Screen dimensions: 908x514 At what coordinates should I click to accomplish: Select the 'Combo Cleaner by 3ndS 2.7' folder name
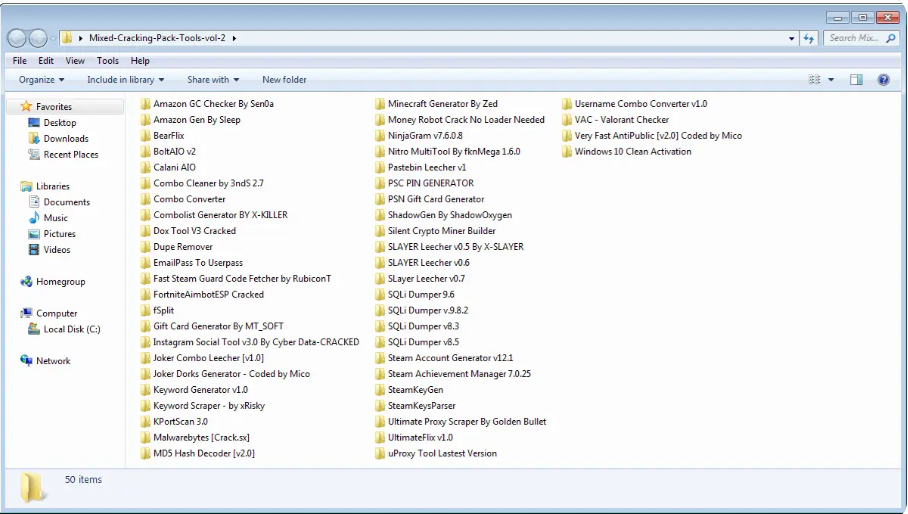pyautogui.click(x=208, y=183)
